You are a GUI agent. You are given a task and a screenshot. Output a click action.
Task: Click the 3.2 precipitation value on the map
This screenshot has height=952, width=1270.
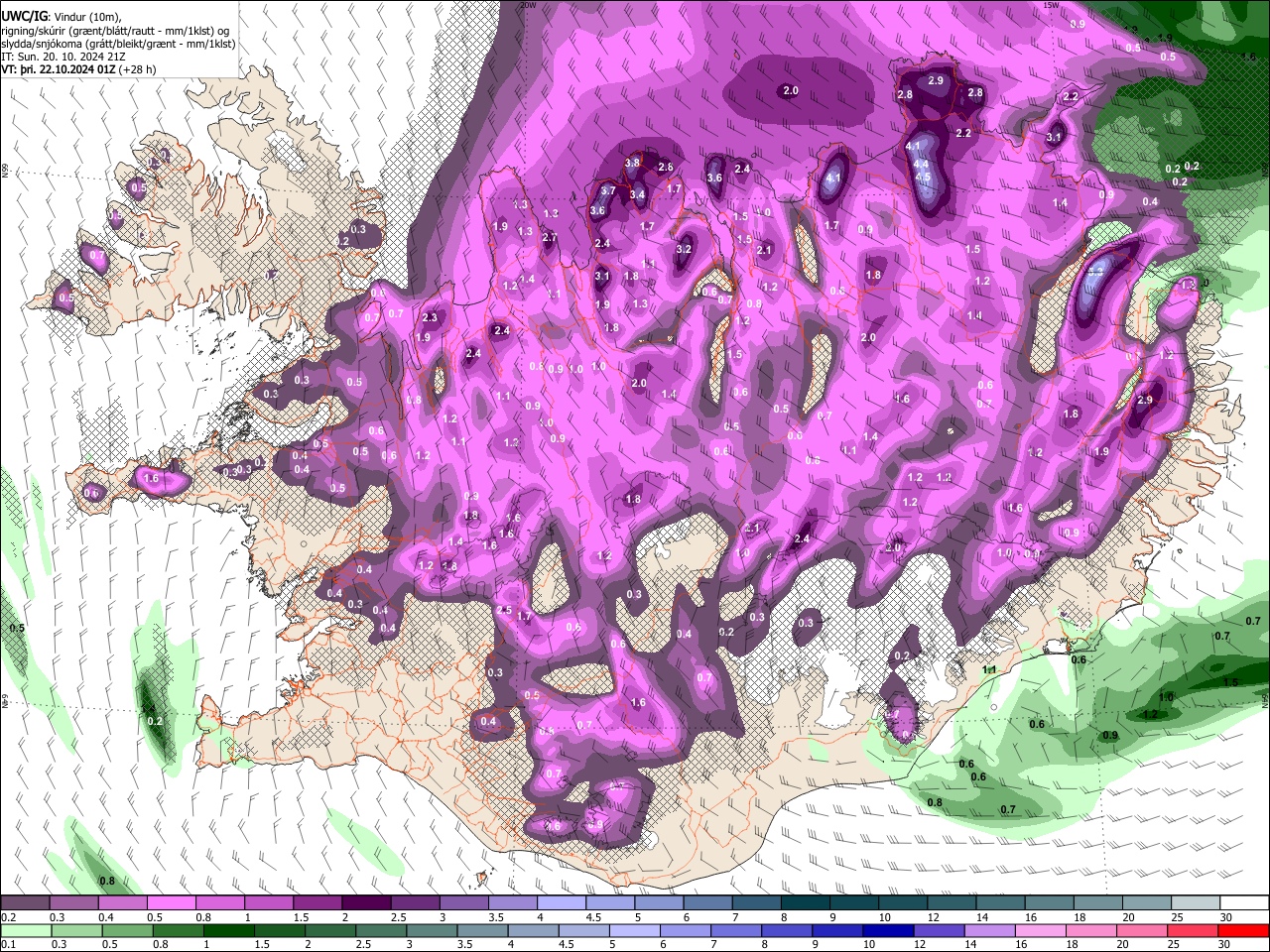[683, 250]
